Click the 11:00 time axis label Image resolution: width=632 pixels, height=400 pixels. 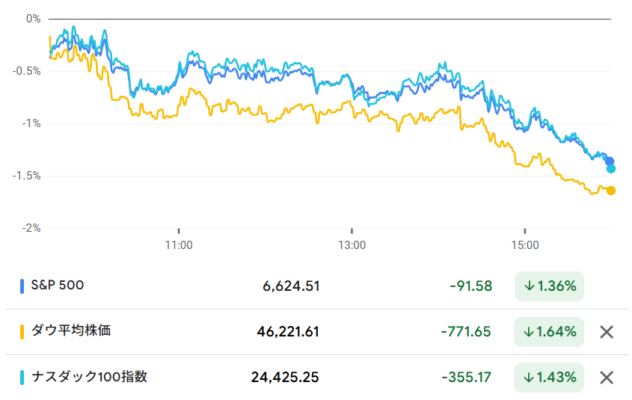(178, 244)
